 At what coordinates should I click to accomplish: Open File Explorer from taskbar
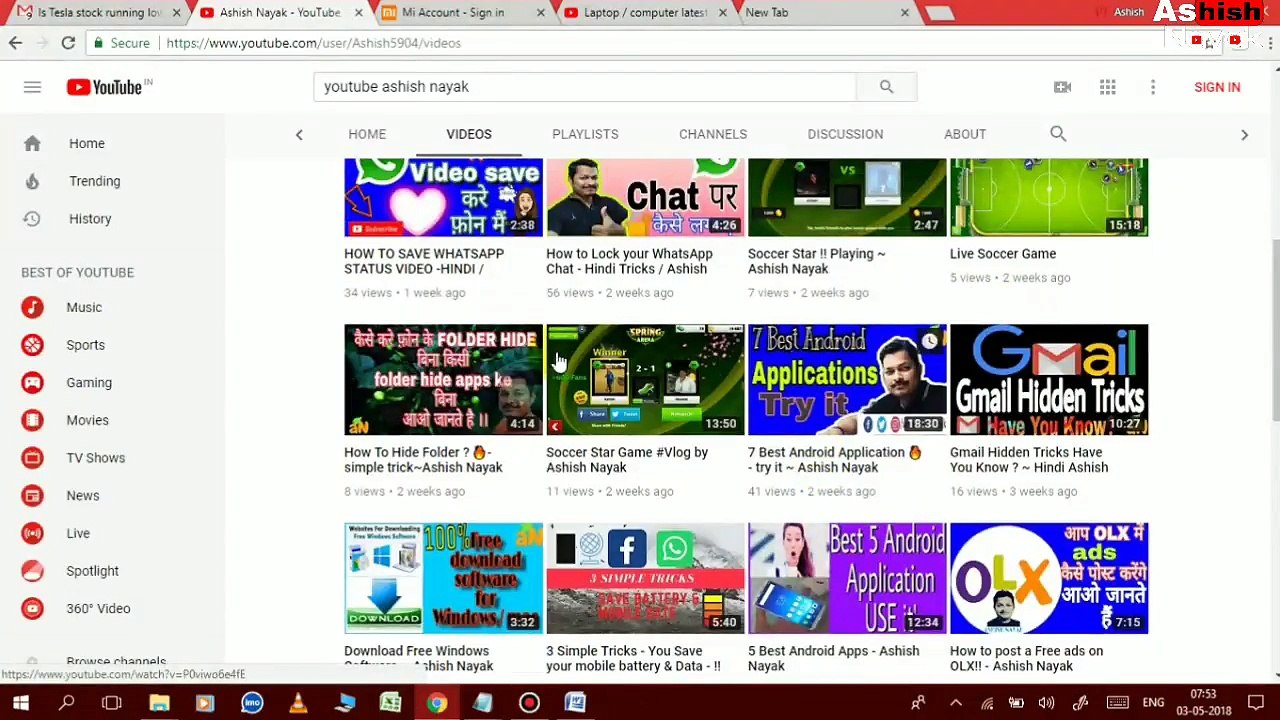coord(159,703)
